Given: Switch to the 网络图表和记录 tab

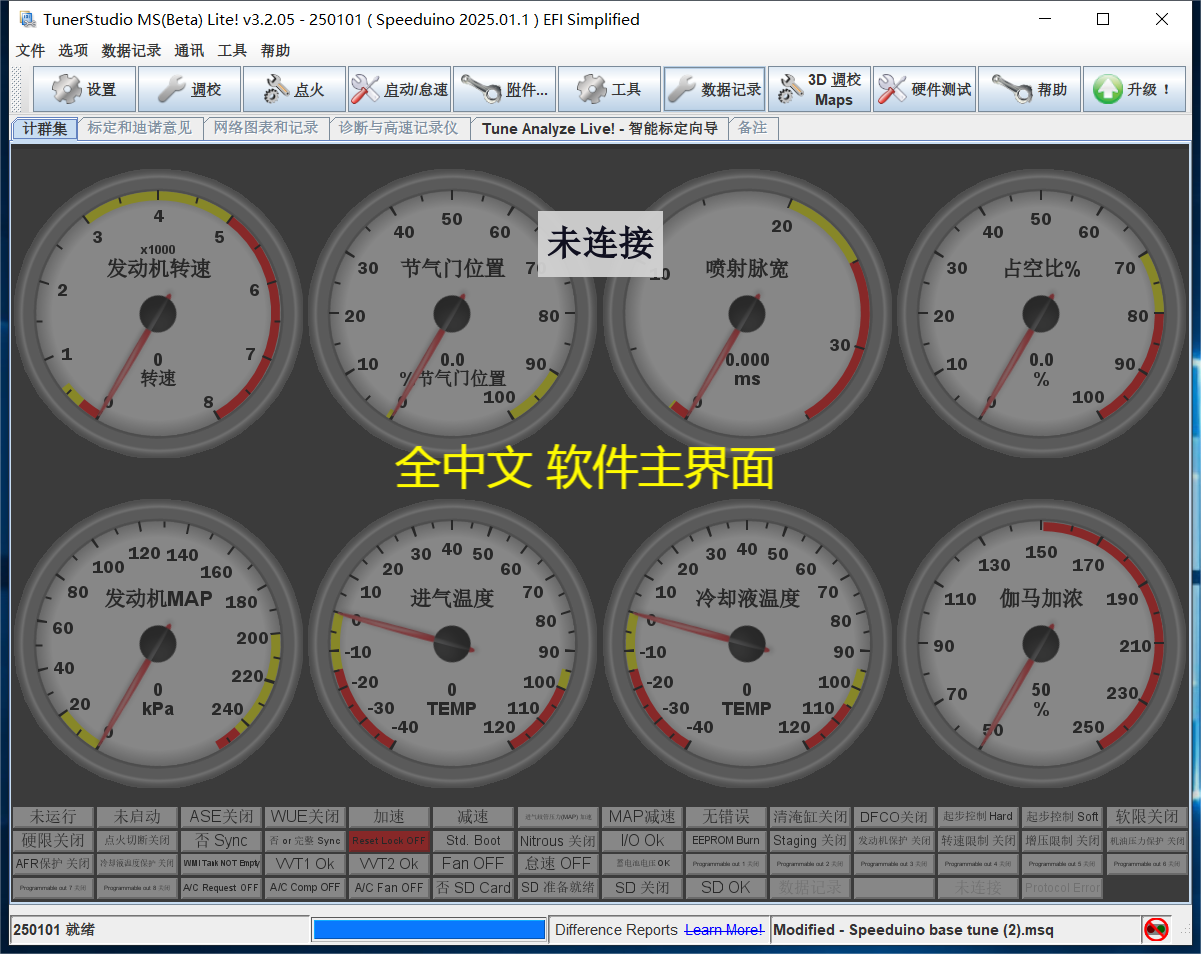Looking at the screenshot, I should tap(266, 128).
